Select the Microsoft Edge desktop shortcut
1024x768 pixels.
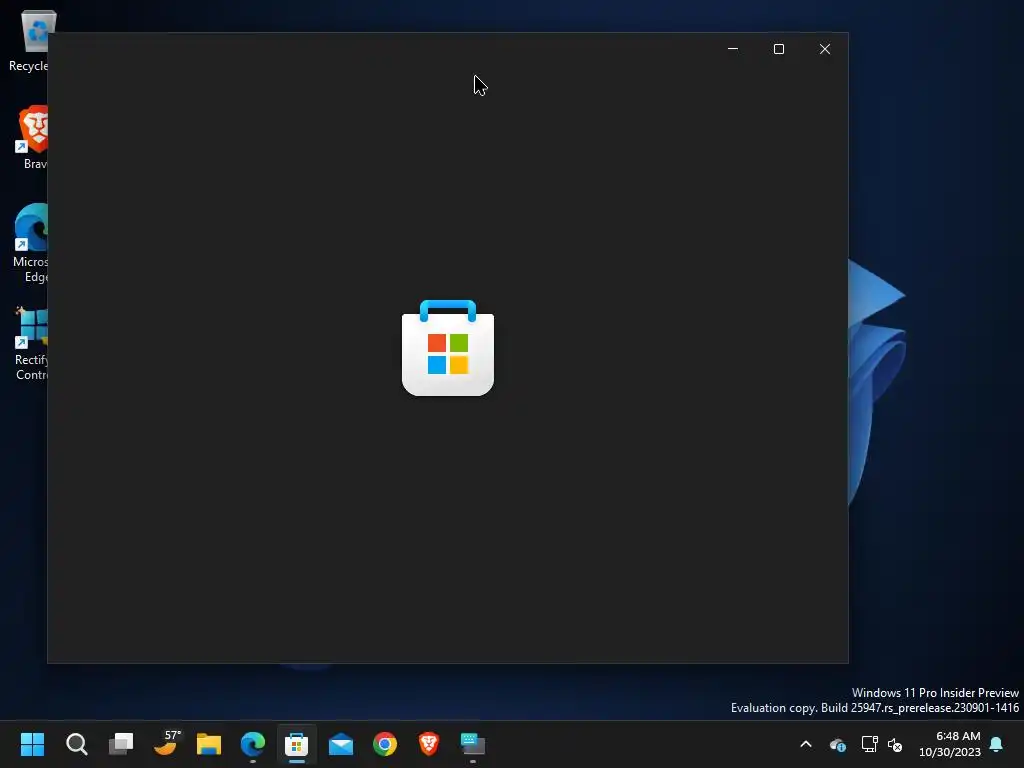[30, 243]
